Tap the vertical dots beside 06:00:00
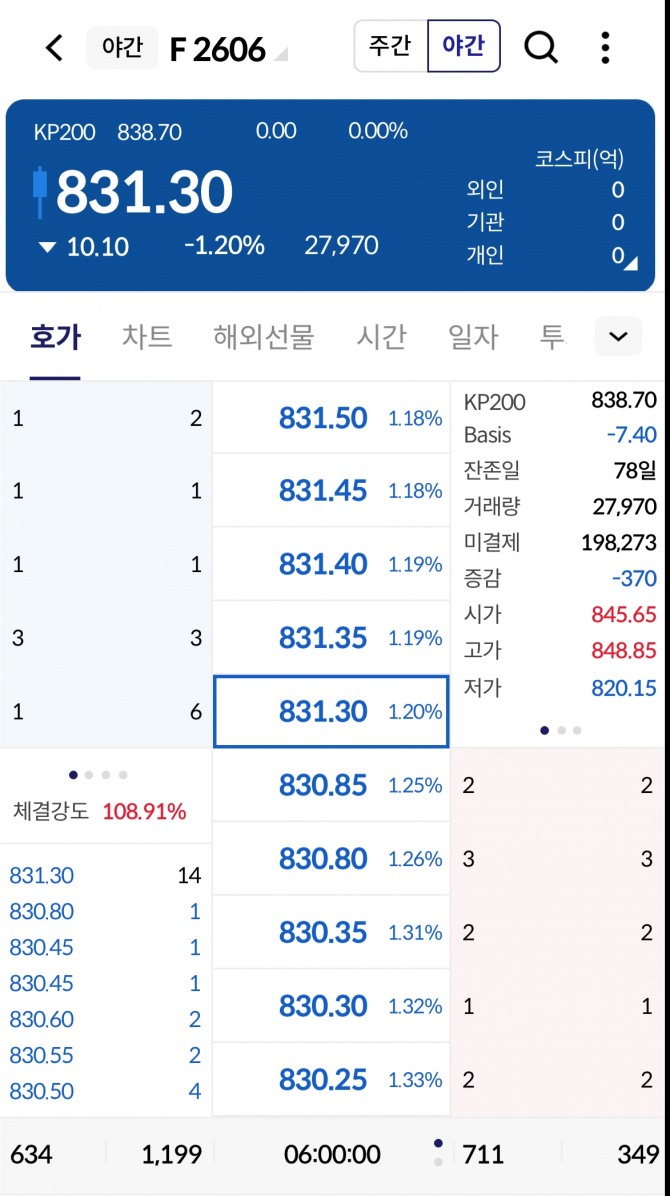Image resolution: width=670 pixels, height=1196 pixels. [x=438, y=1152]
